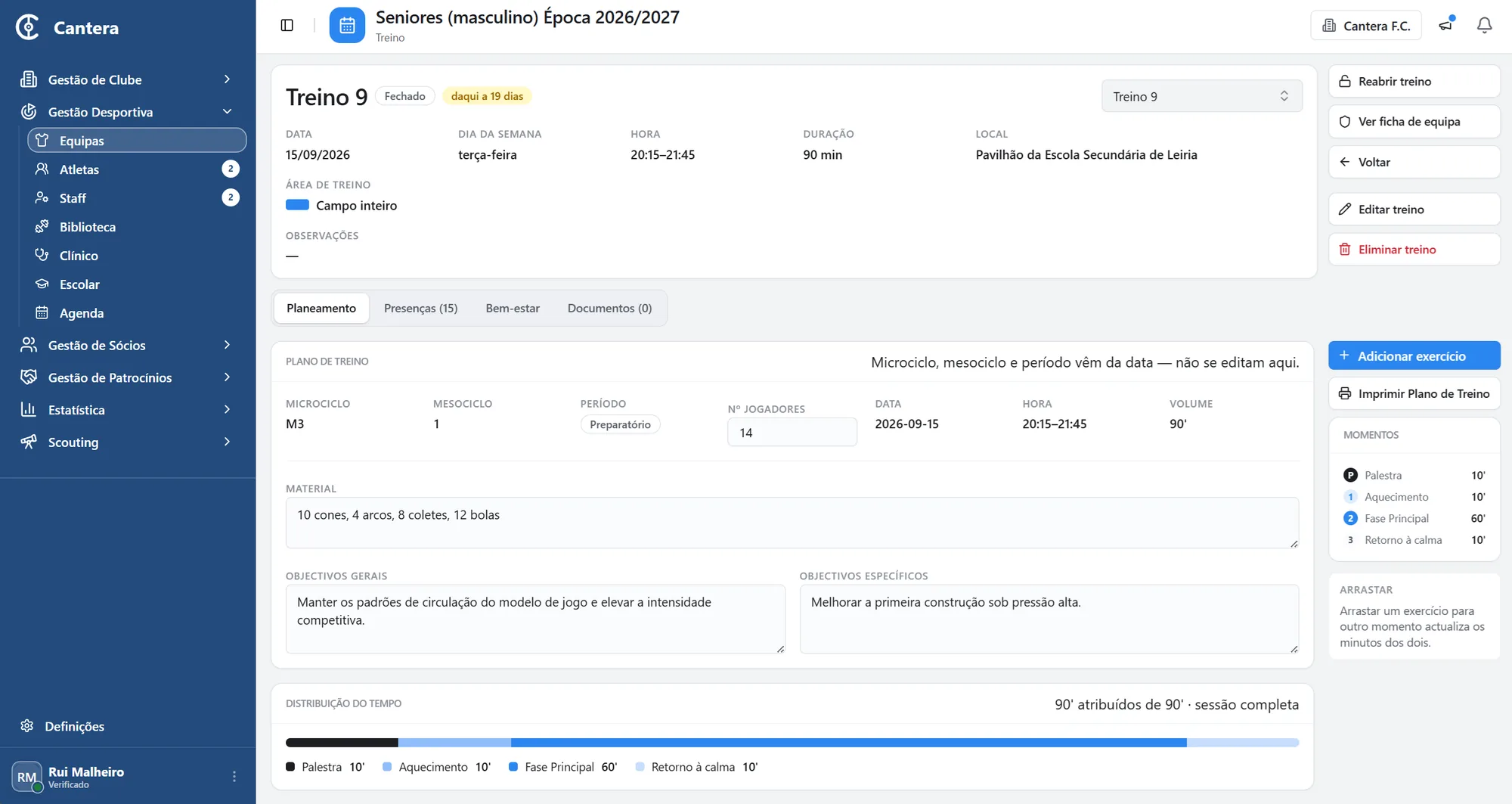Click Reabrir treino button
Image resolution: width=1512 pixels, height=804 pixels.
coord(1414,82)
